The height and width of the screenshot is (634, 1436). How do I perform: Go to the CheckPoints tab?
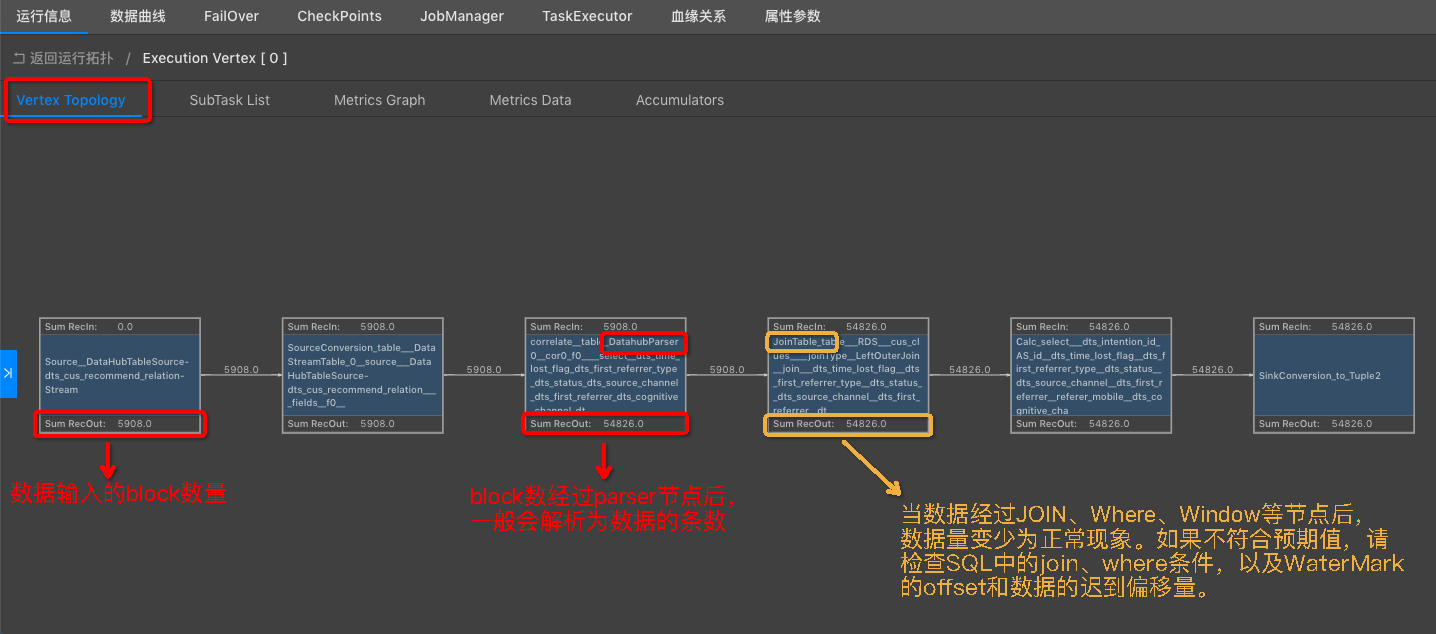click(x=340, y=16)
